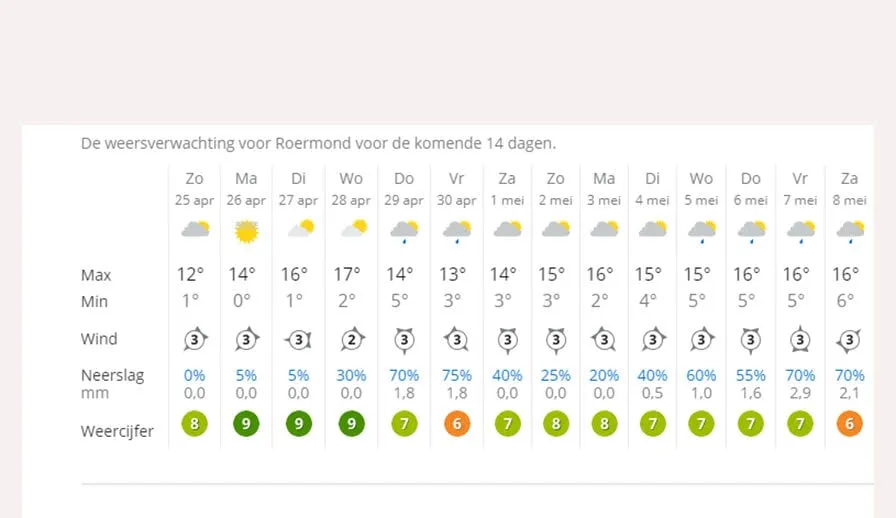Click the 75% precipitation value for 30 apr
Screen dimensions: 896x518
pos(457,376)
